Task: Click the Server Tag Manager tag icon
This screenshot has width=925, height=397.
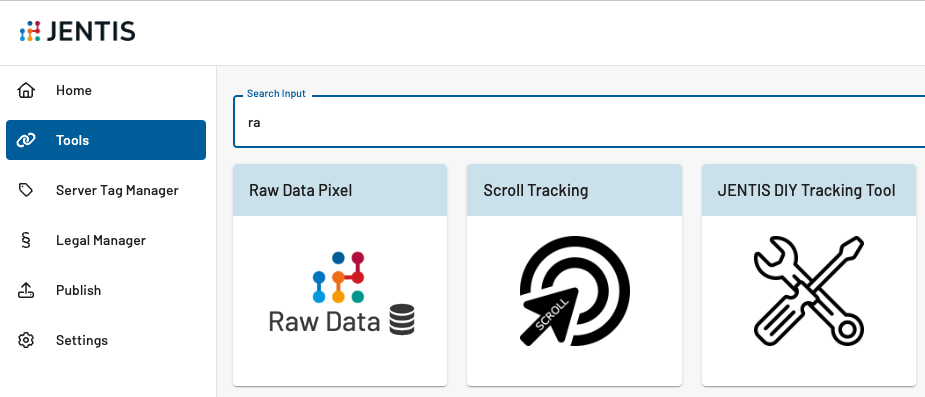Action: [x=26, y=190]
